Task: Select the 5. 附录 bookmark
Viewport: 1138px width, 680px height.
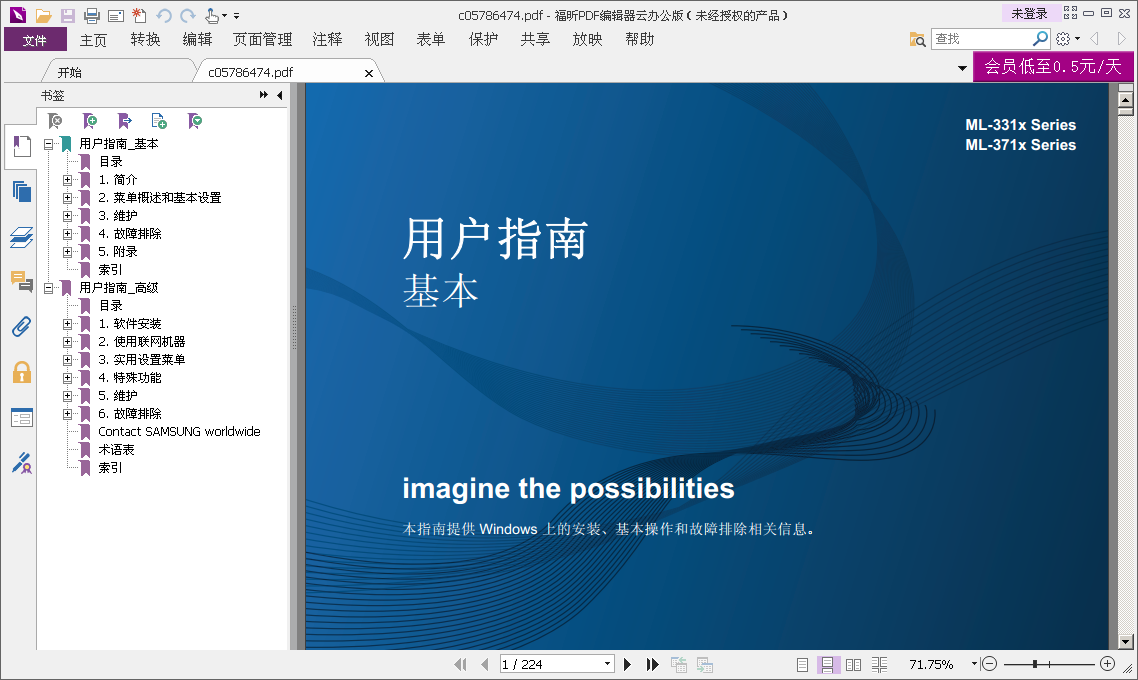Action: click(x=118, y=252)
